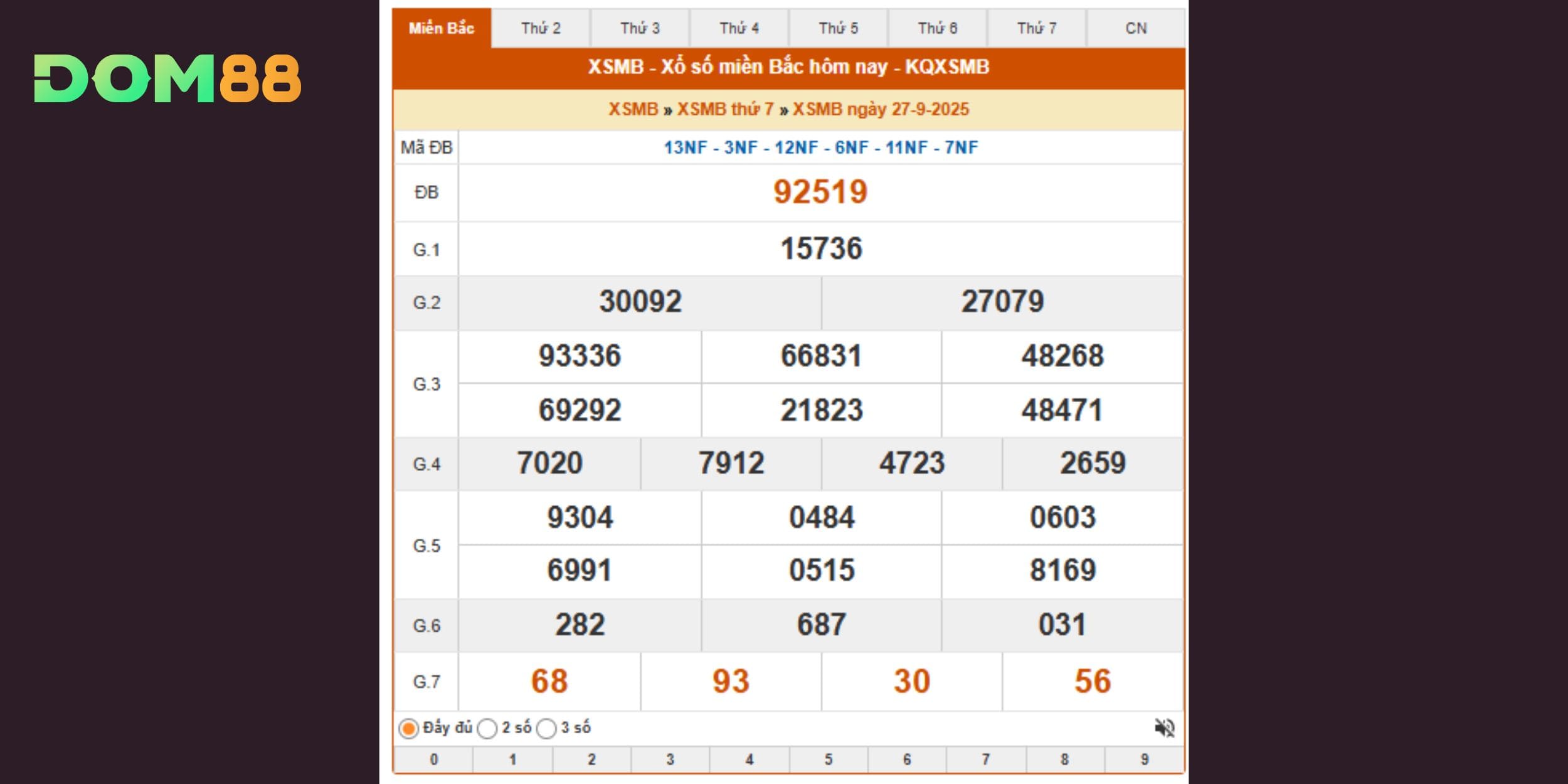Click G.5 result 8169
Image resolution: width=1568 pixels, height=784 pixels.
pos(1063,571)
